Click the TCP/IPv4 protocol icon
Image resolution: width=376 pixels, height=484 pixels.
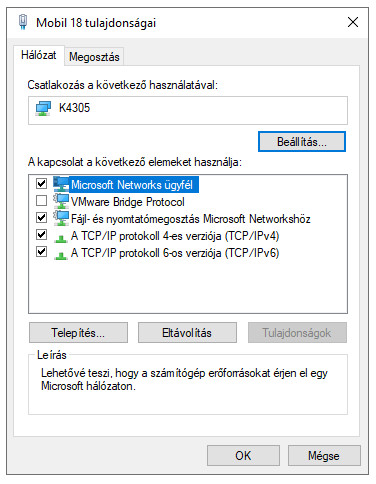(61, 238)
